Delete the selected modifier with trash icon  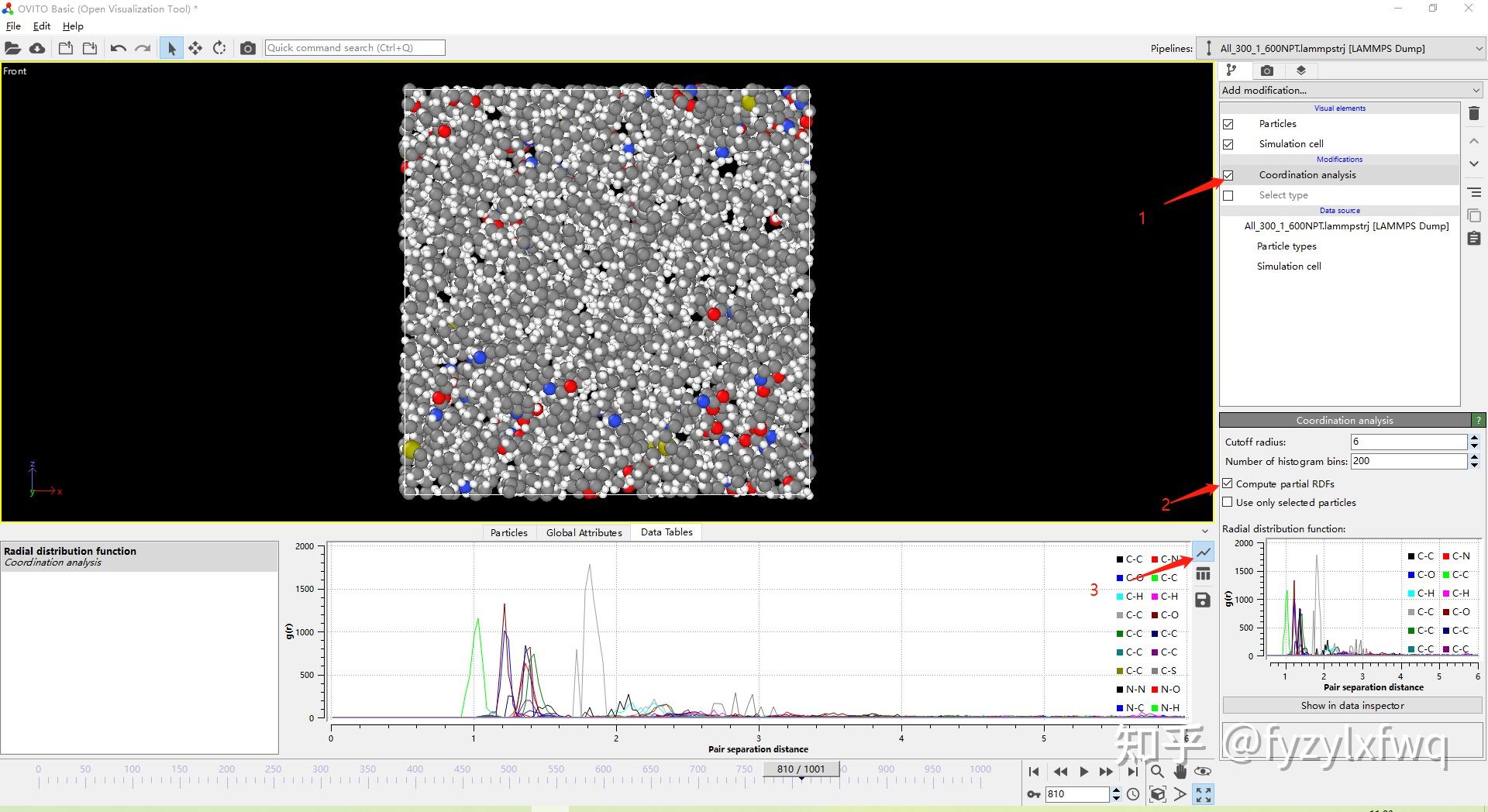(1474, 114)
